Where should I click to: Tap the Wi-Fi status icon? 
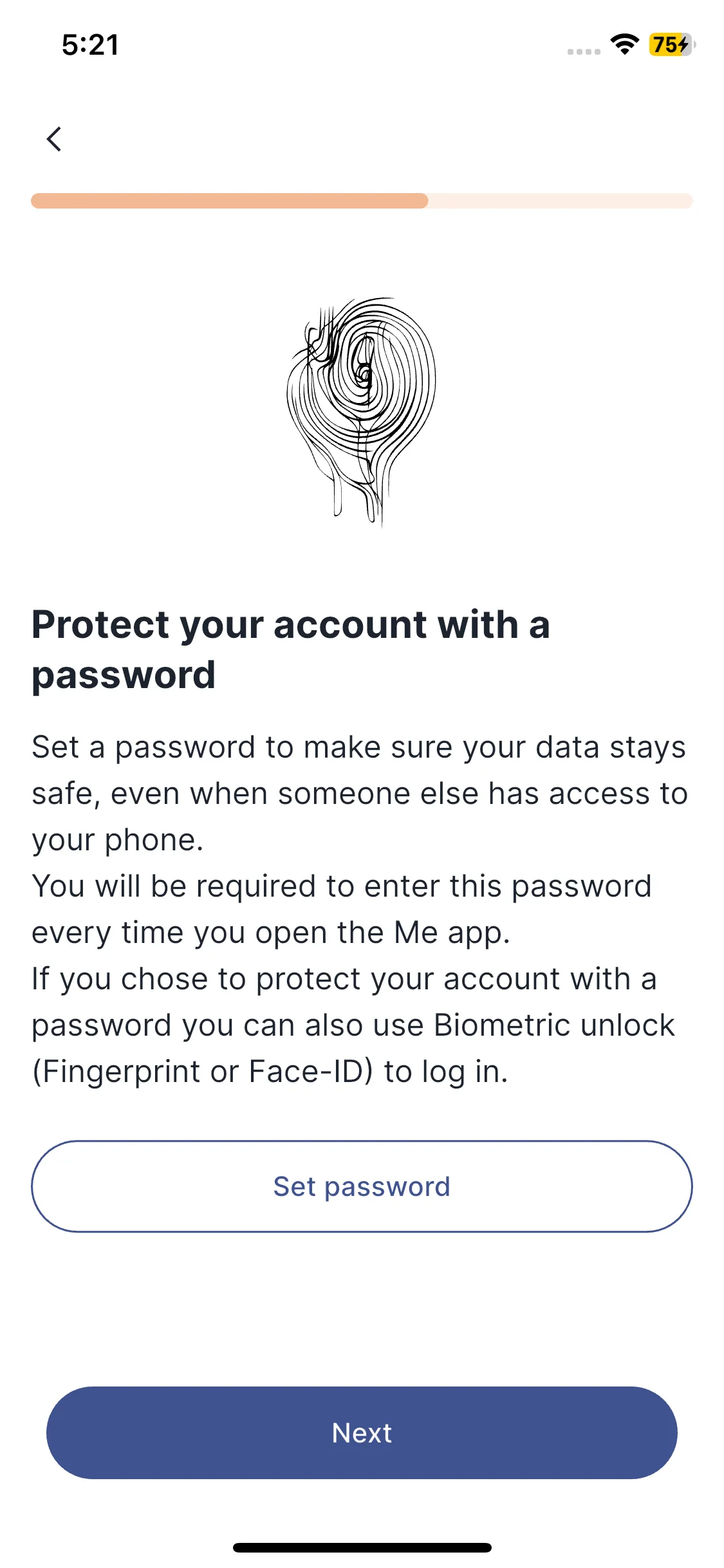pyautogui.click(x=624, y=44)
